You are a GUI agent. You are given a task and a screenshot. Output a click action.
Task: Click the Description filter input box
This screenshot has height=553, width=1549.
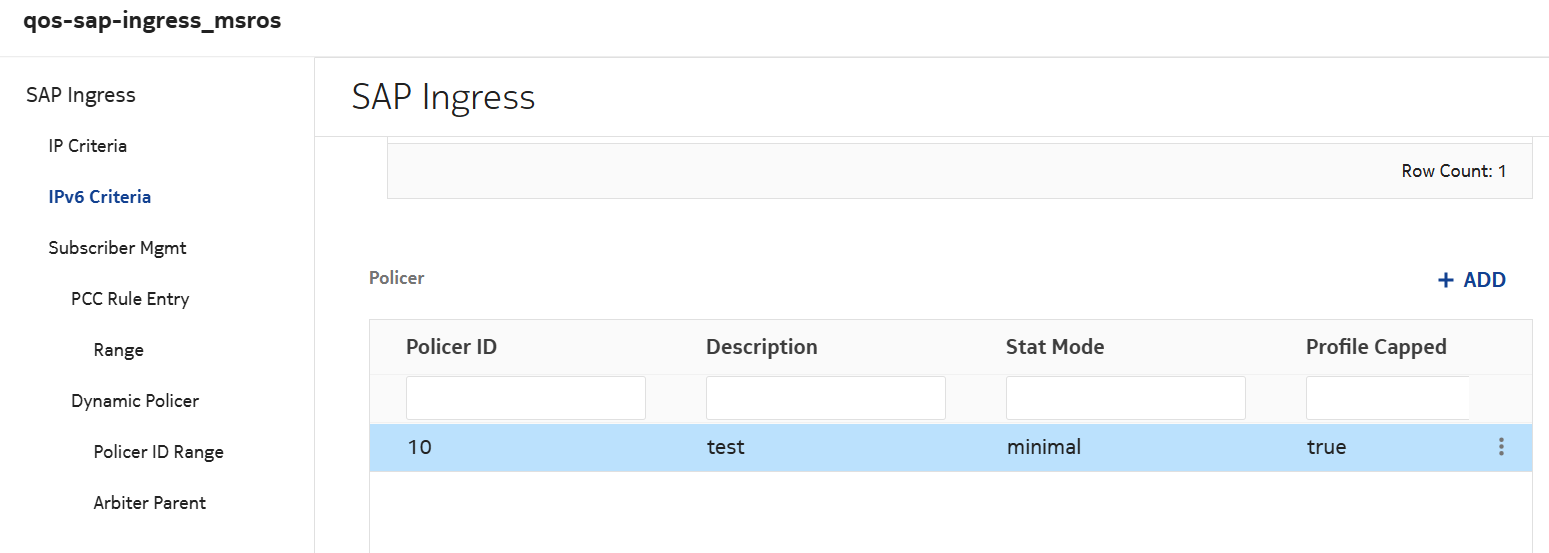click(825, 398)
